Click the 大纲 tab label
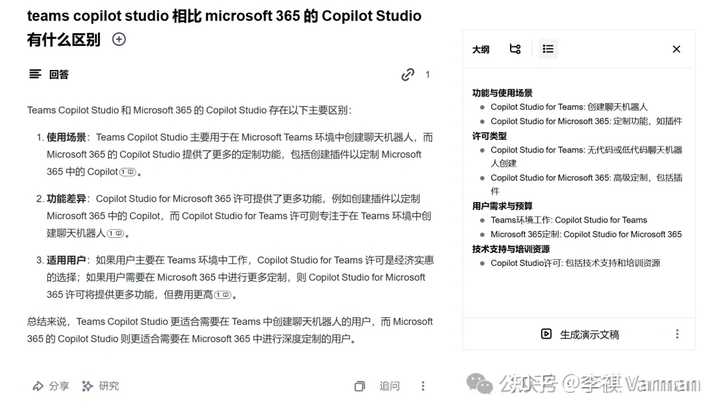 (x=481, y=49)
